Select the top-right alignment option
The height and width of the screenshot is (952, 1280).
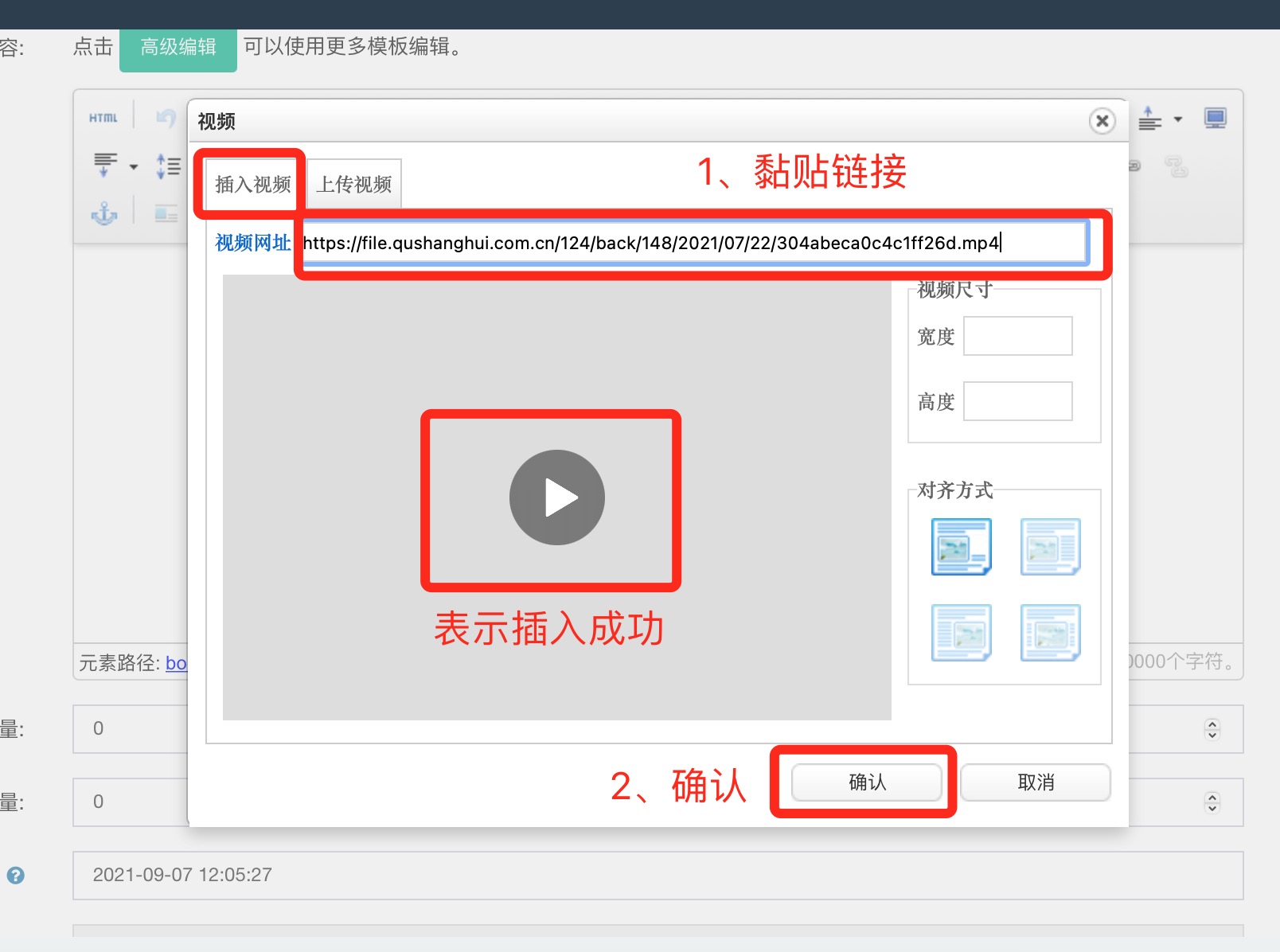1050,547
